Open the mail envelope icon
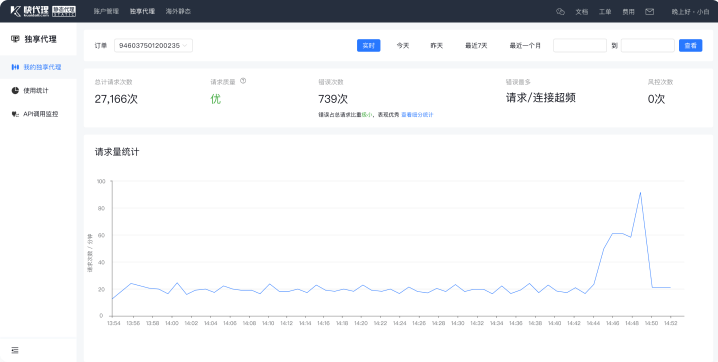The image size is (718, 362). 649,11
